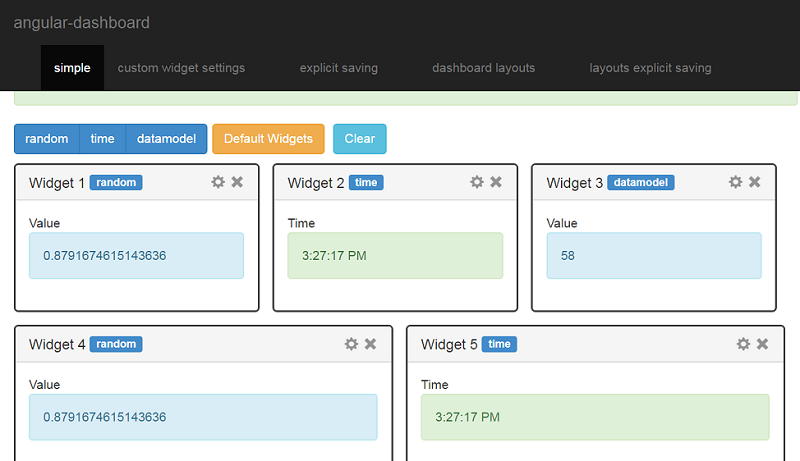
Task: Open settings gear for Widget 5
Action: 743,344
